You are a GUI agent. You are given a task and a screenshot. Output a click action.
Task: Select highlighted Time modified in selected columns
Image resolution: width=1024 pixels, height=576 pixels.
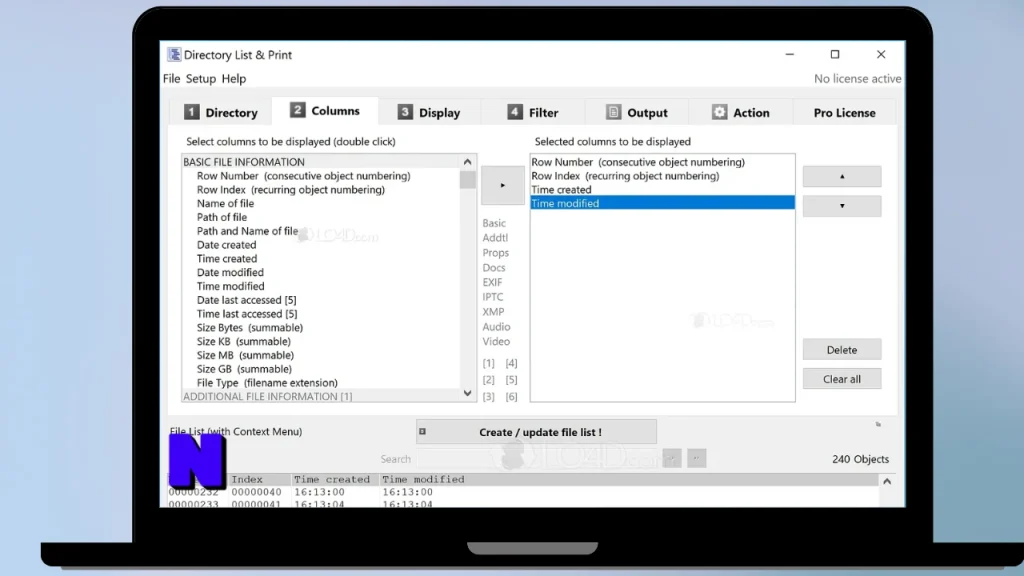pyautogui.click(x=662, y=203)
